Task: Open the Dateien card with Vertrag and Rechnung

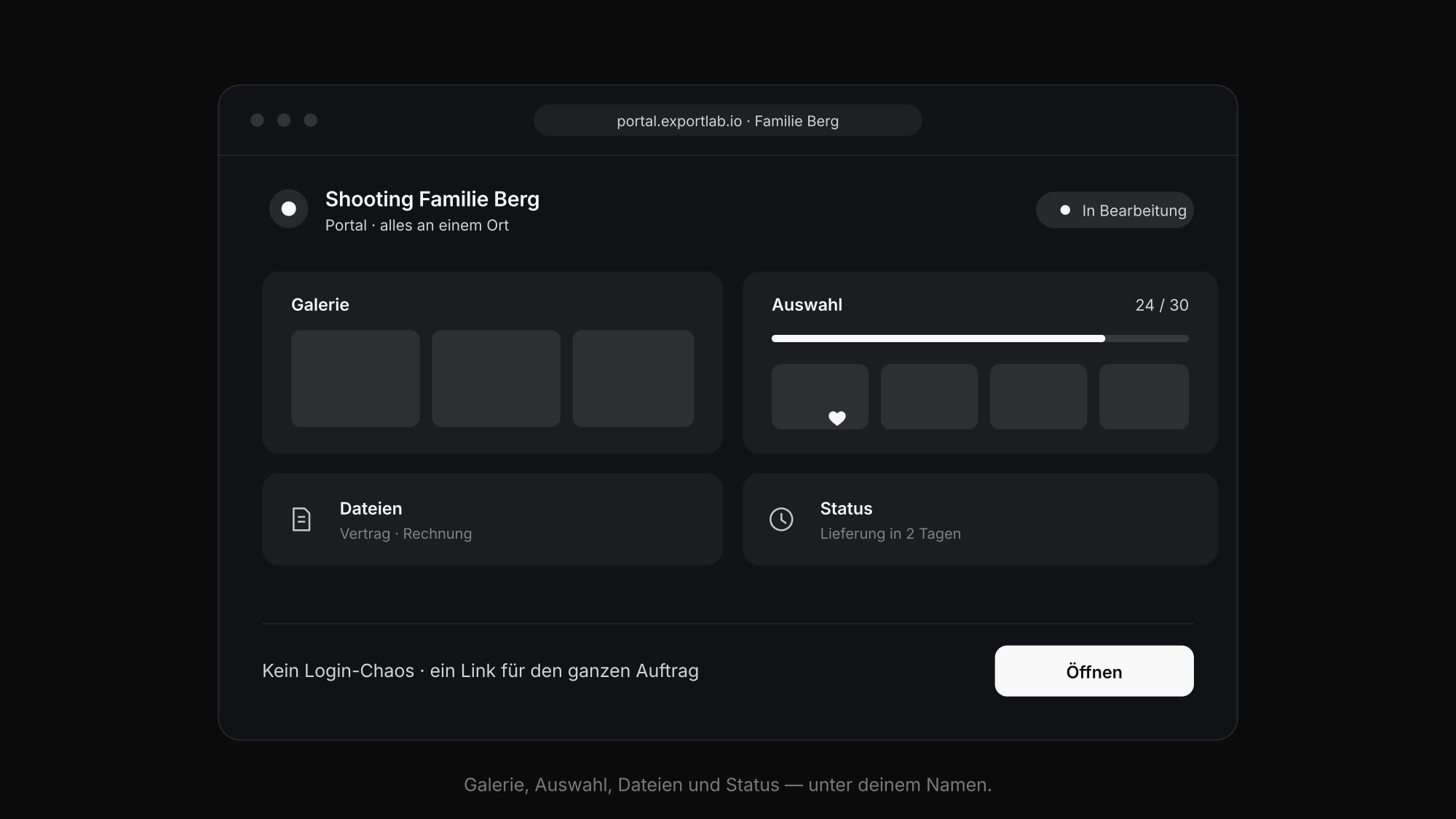Action: pyautogui.click(x=492, y=520)
